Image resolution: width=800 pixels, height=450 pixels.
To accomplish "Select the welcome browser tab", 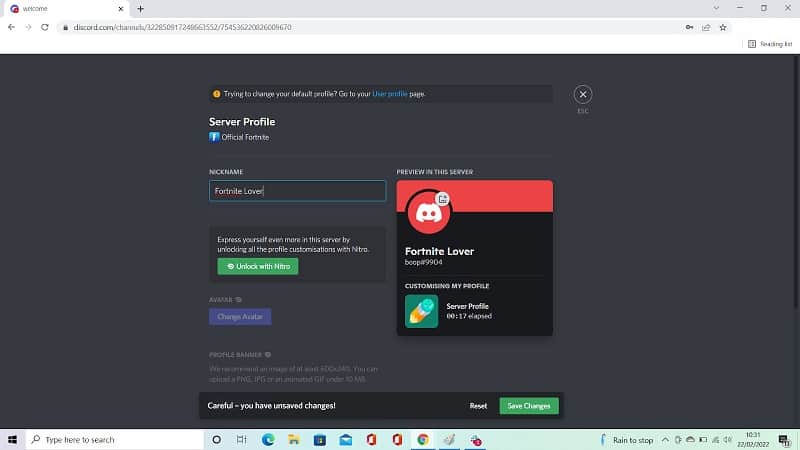I will (x=66, y=9).
